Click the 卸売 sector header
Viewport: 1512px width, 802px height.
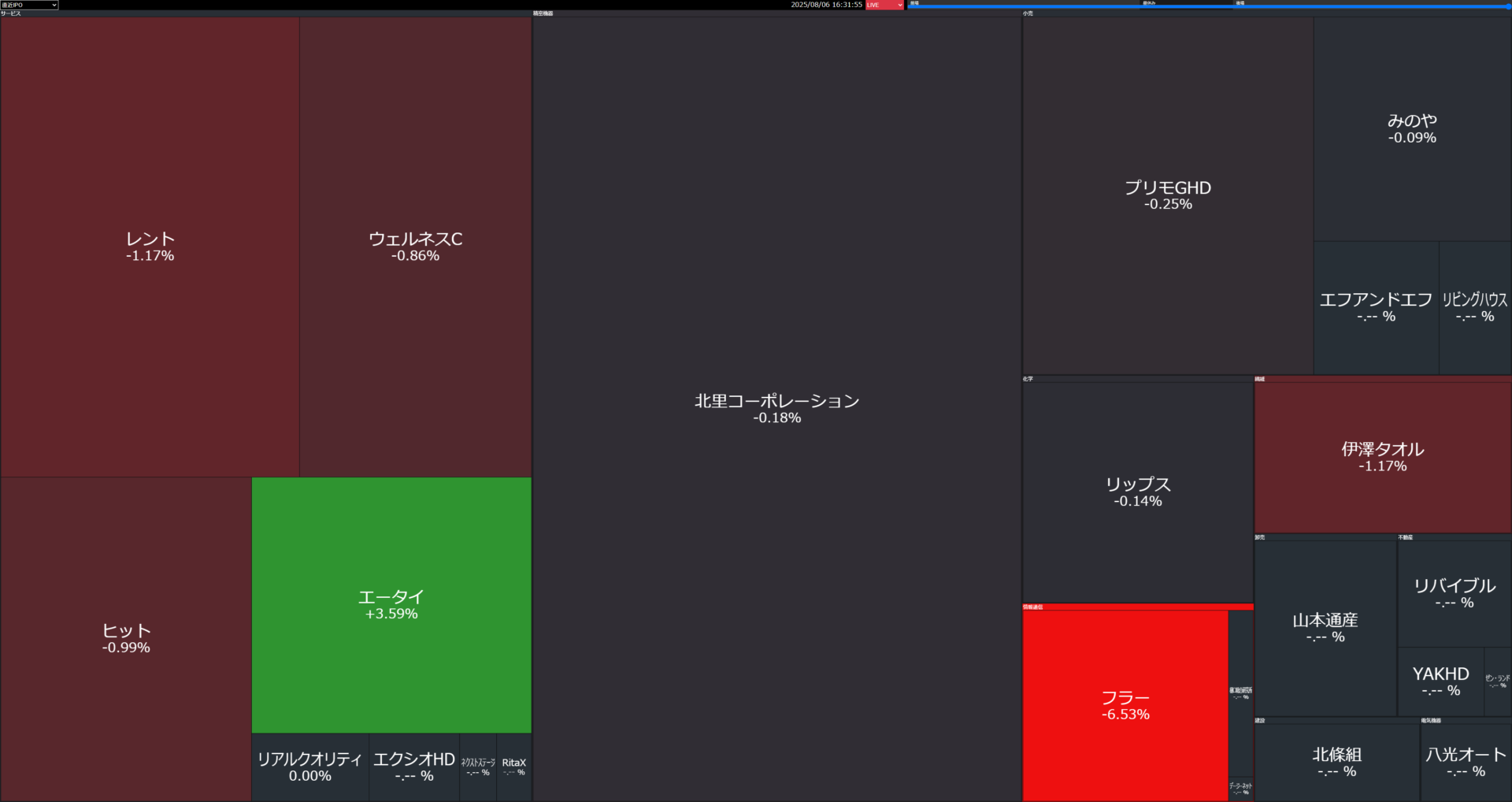(1325, 537)
